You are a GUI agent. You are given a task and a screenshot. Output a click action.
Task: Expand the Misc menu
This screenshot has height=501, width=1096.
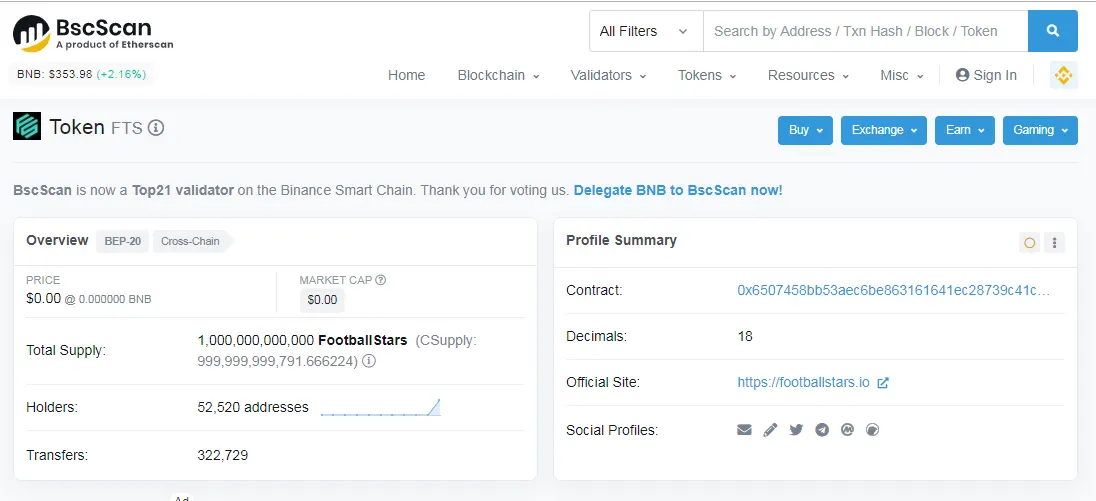(902, 75)
